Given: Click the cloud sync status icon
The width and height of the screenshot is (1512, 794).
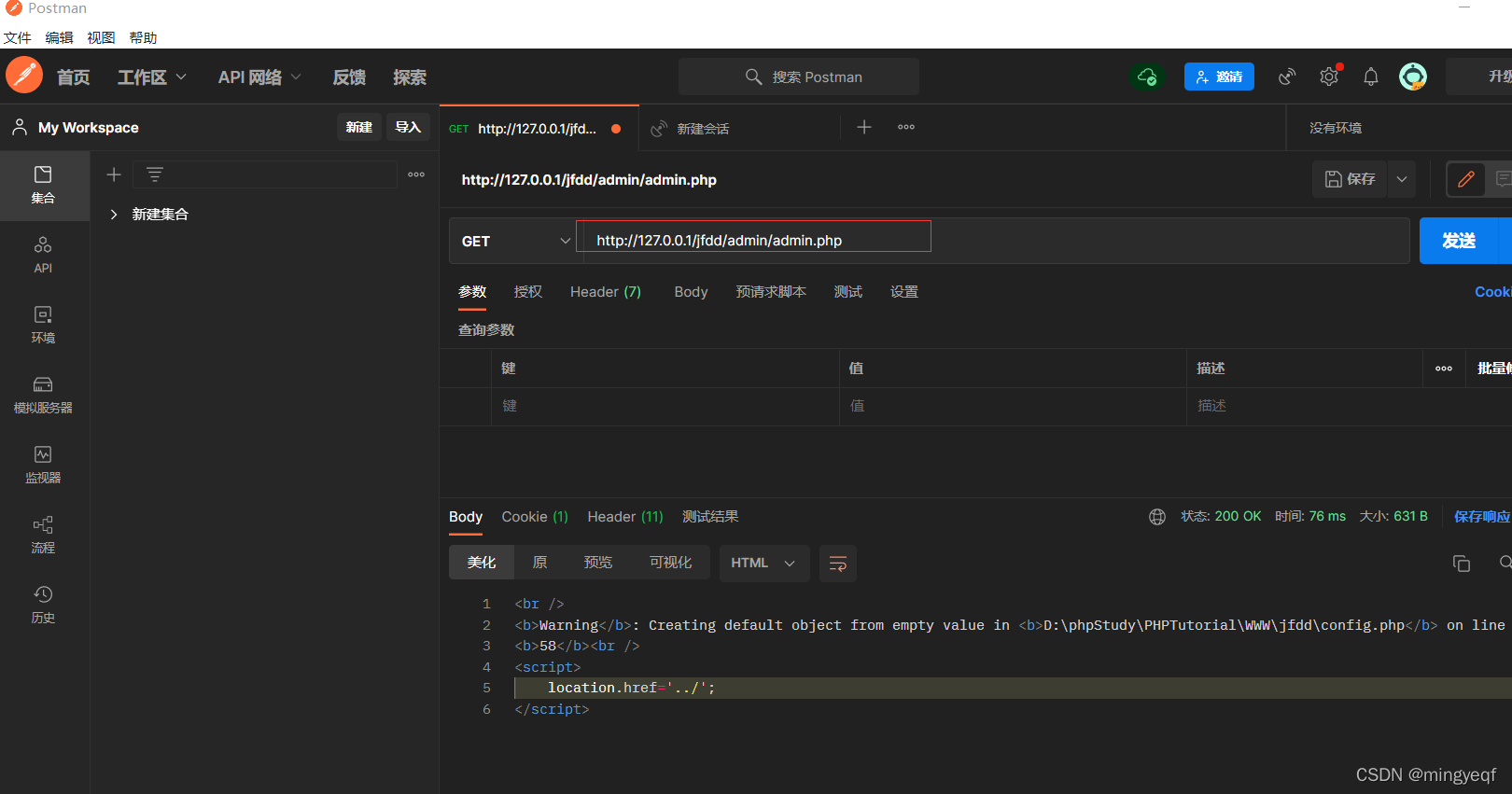Looking at the screenshot, I should pos(1147,77).
